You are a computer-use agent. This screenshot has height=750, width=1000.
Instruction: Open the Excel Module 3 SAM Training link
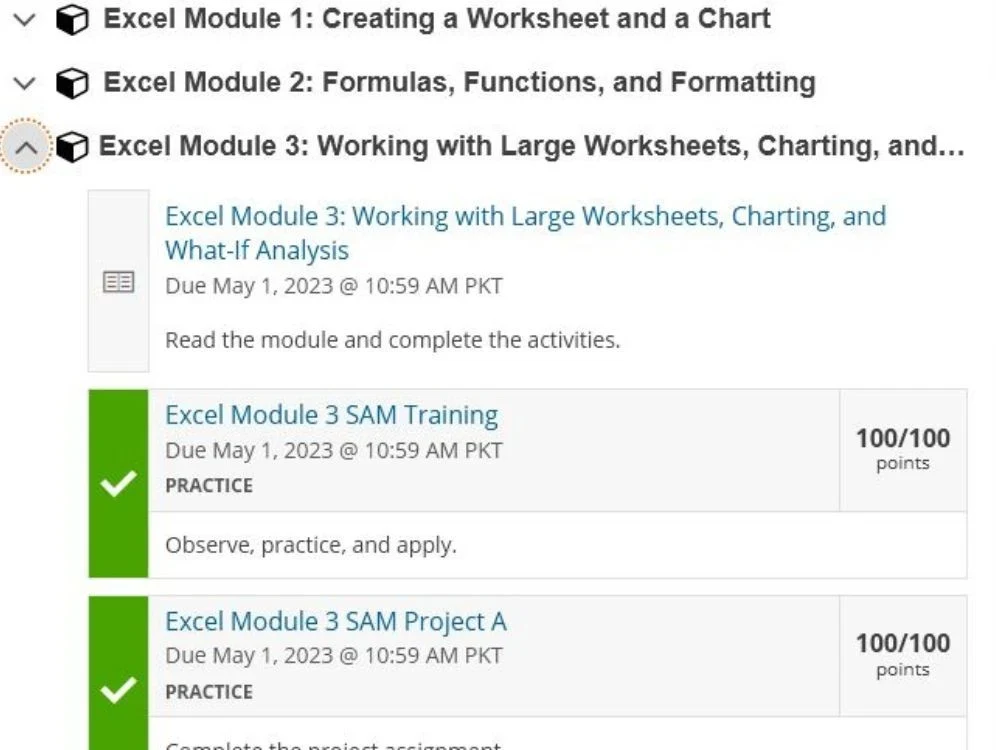(x=332, y=414)
